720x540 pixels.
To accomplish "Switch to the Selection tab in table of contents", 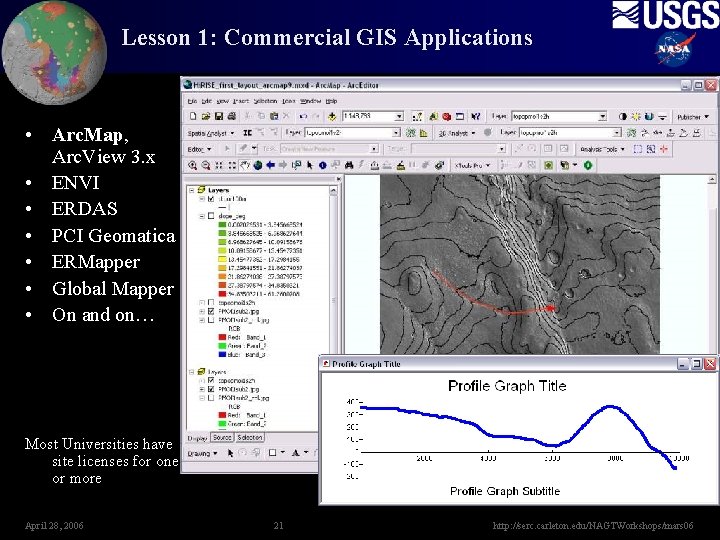I will (x=250, y=438).
